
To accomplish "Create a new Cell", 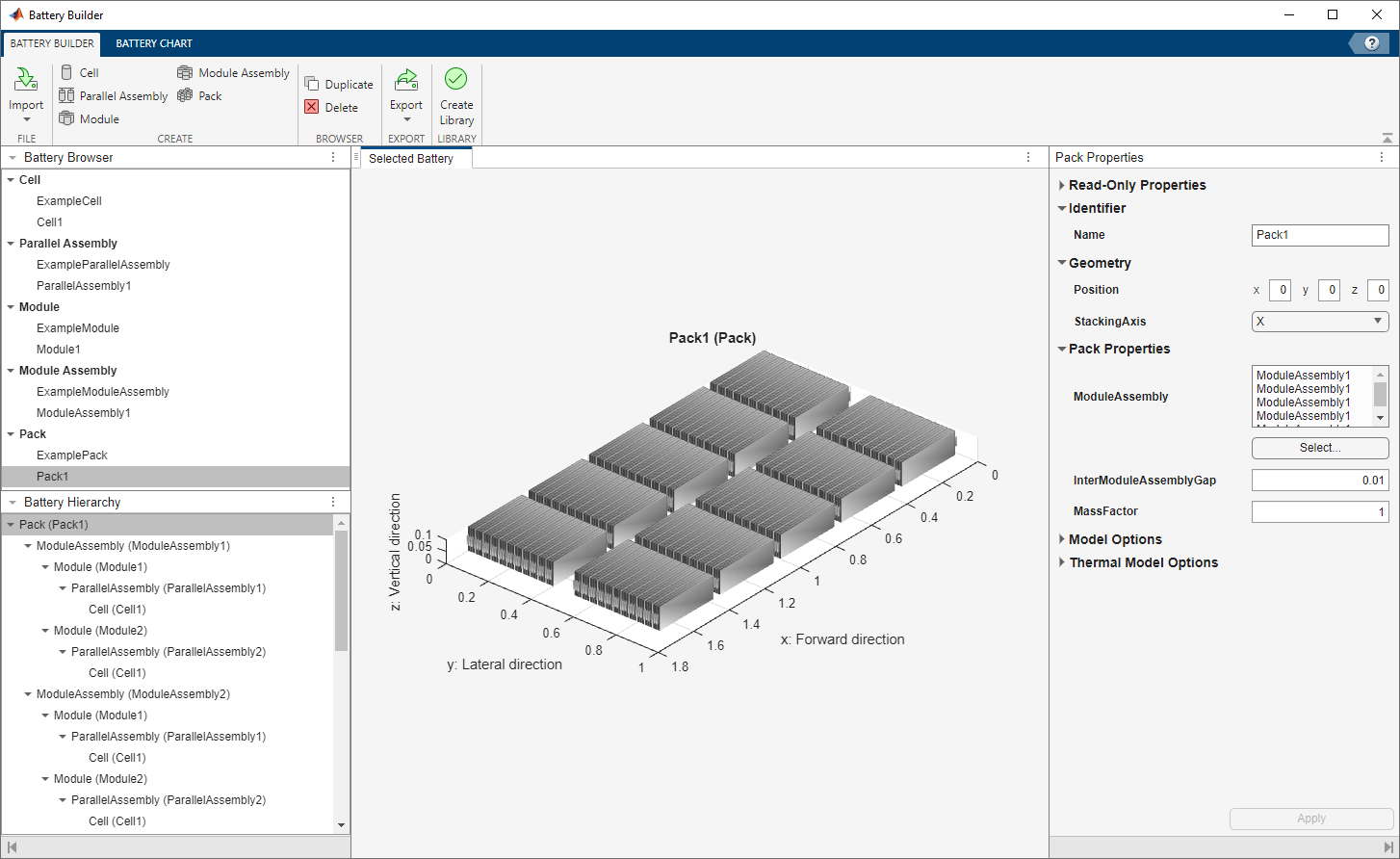I will point(79,73).
